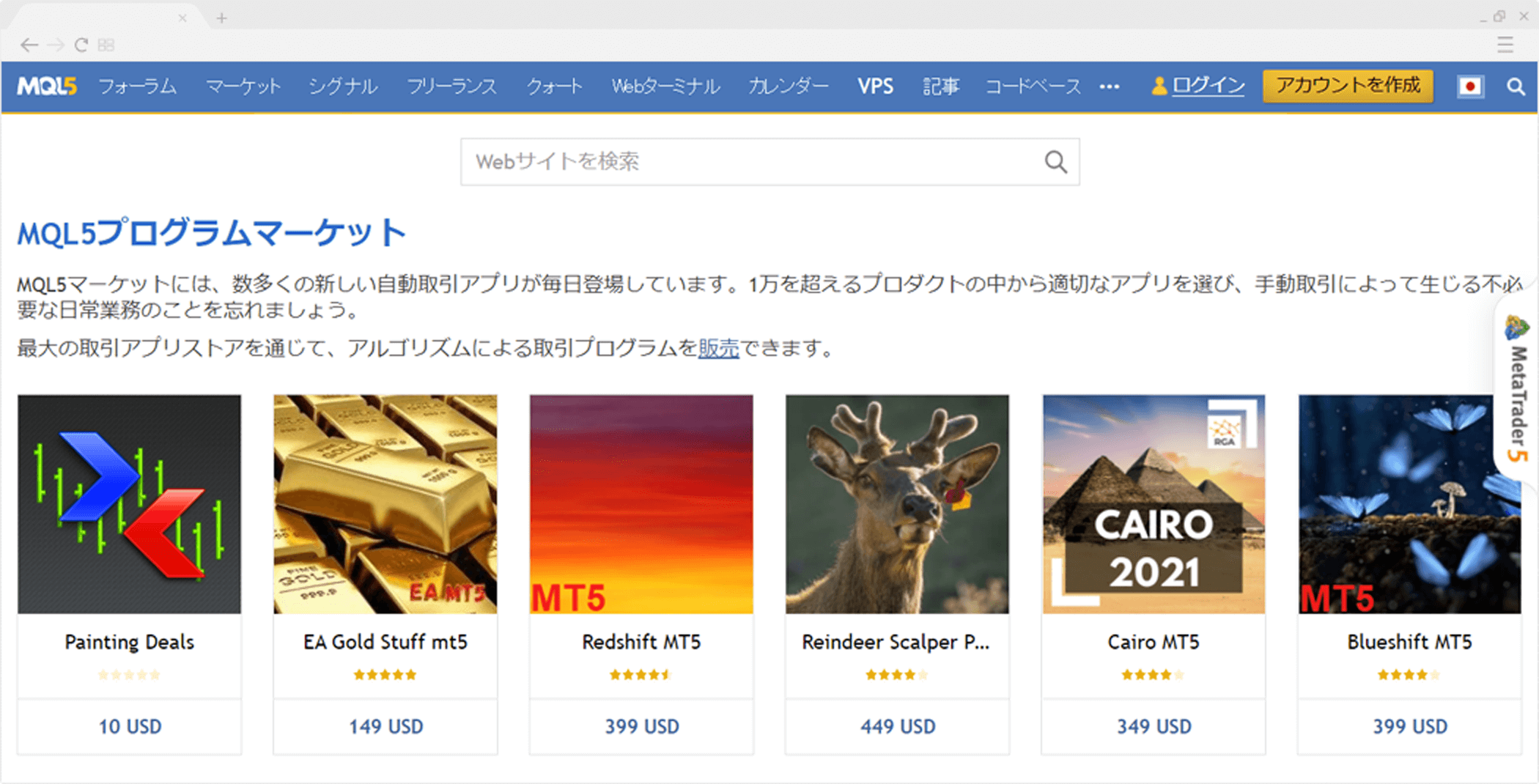This screenshot has width=1539, height=784.
Task: Open a new browser tab with the plus
Action: 221,18
